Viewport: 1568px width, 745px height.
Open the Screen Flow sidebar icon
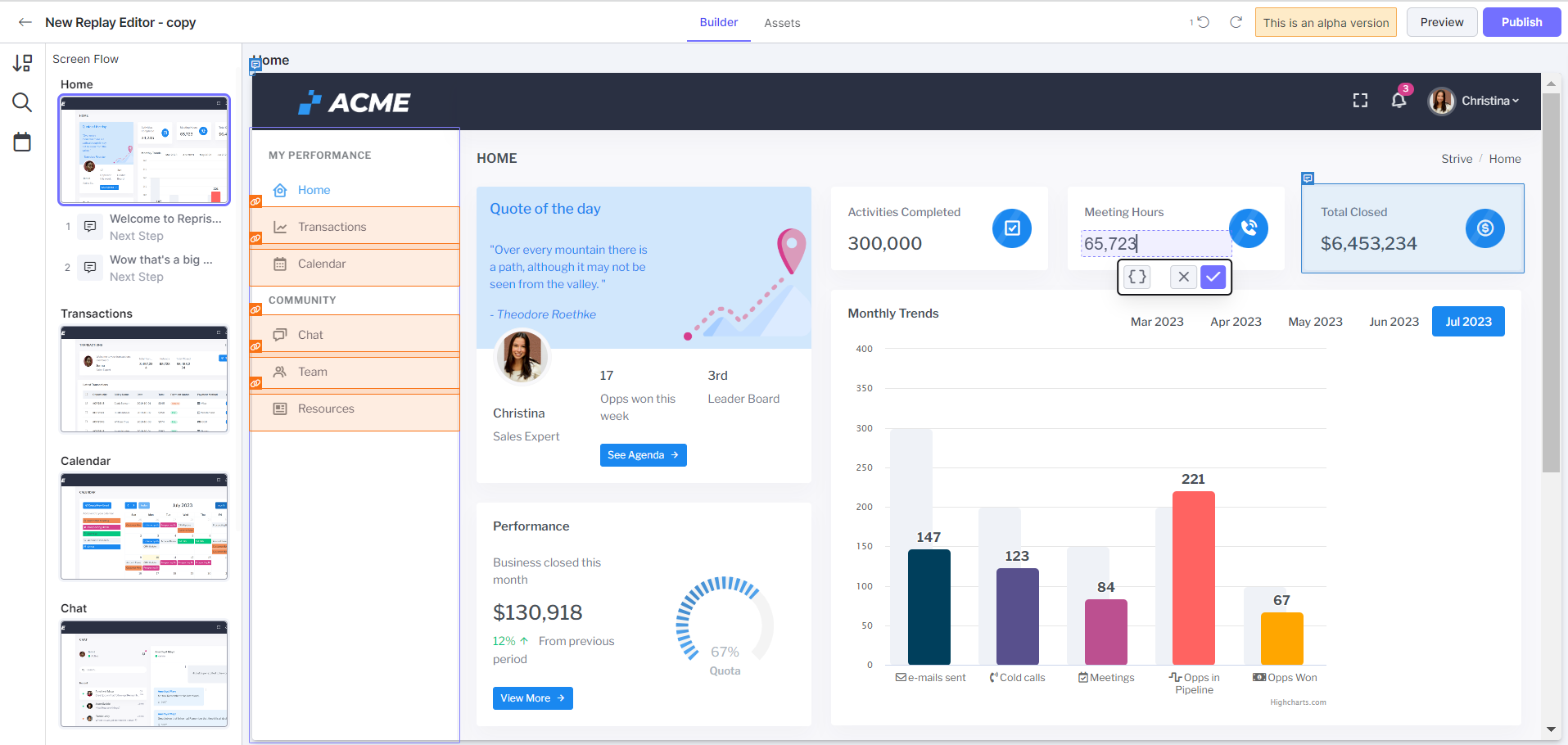[22, 63]
